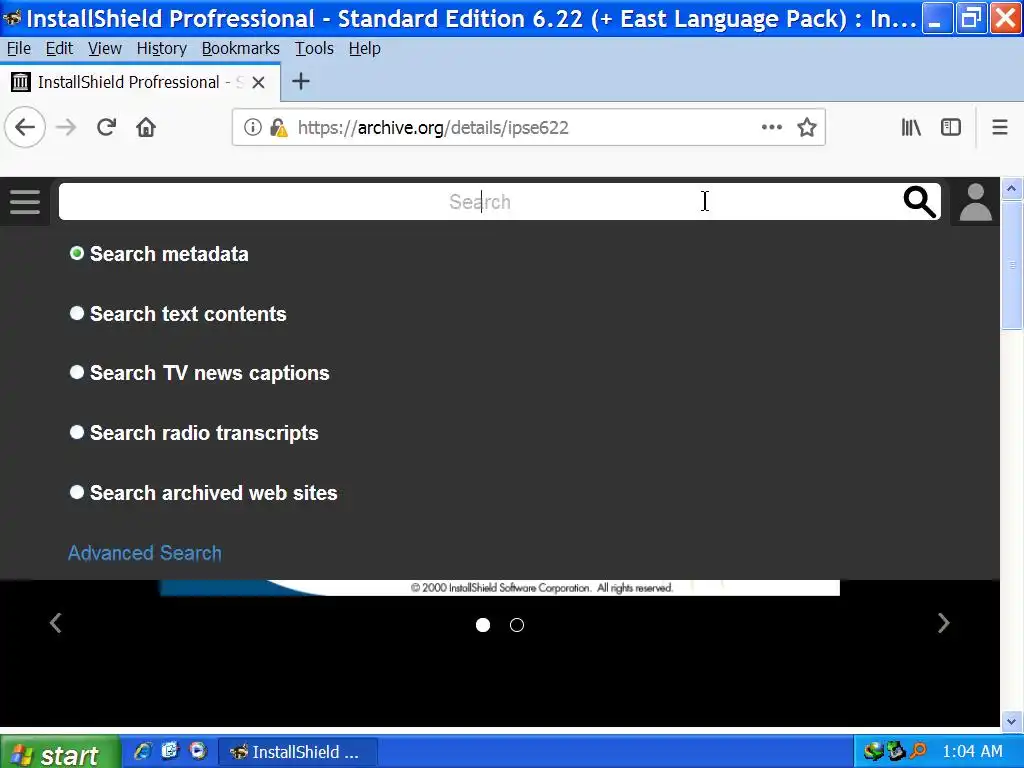The width and height of the screenshot is (1024, 768).
Task: Click inside the archive Search field
Action: coord(480,201)
